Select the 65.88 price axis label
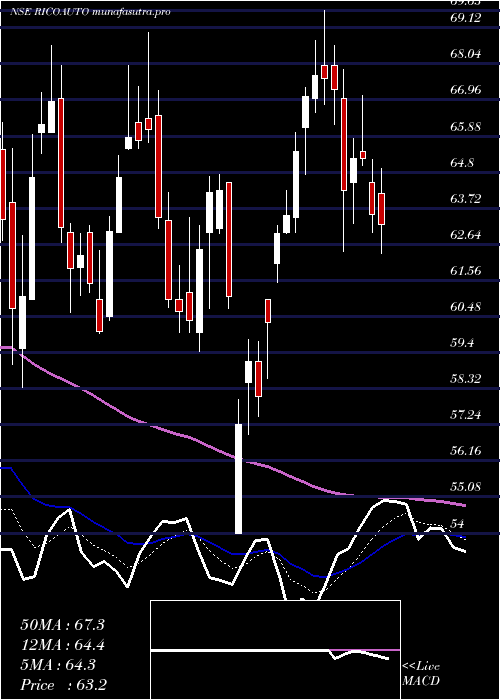 tap(466, 126)
